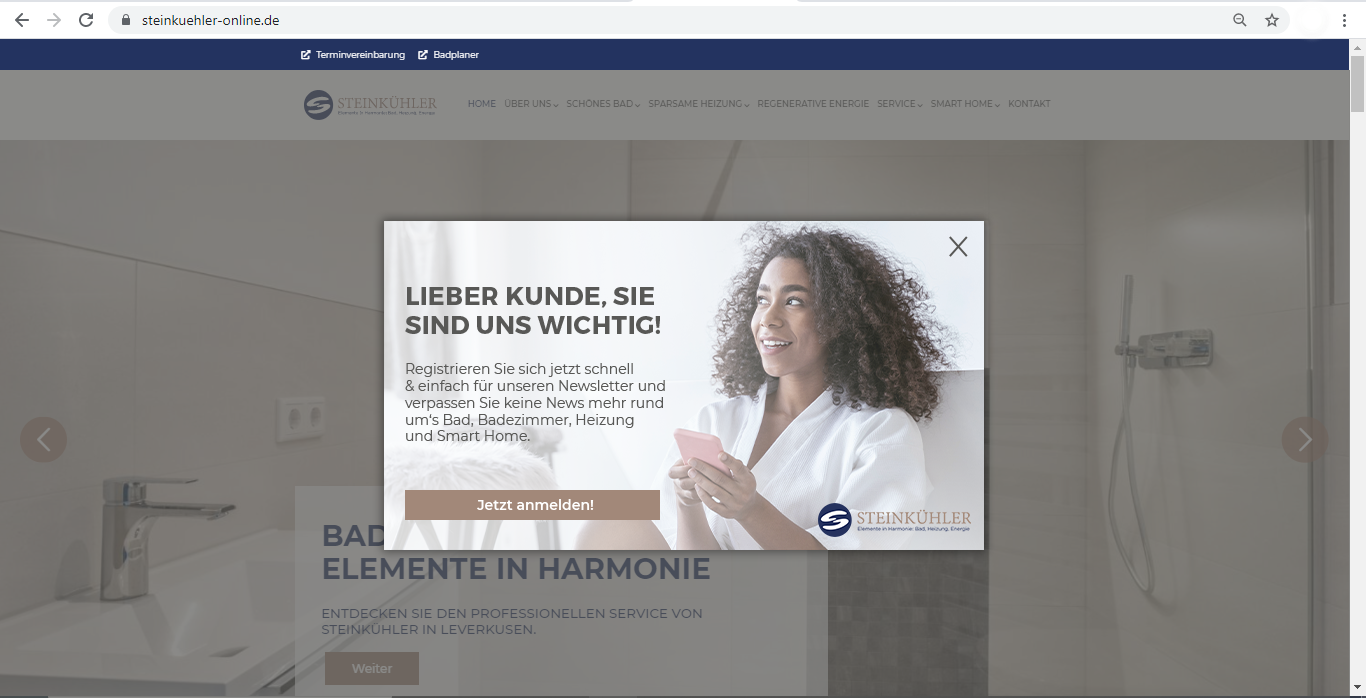Click the ELEMENTE IN HARMONIE heading

tap(516, 568)
